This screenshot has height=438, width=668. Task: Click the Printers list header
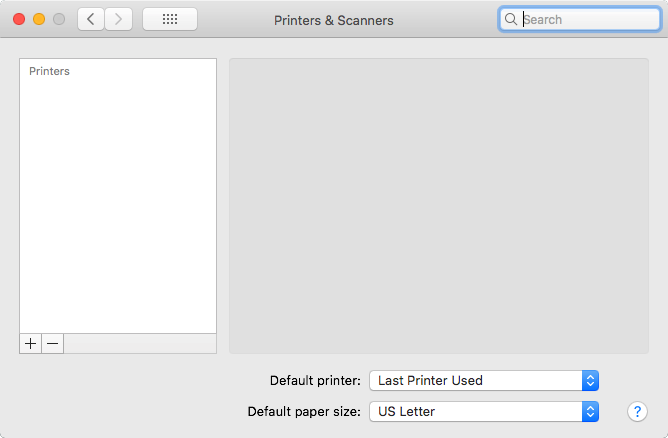(x=49, y=72)
